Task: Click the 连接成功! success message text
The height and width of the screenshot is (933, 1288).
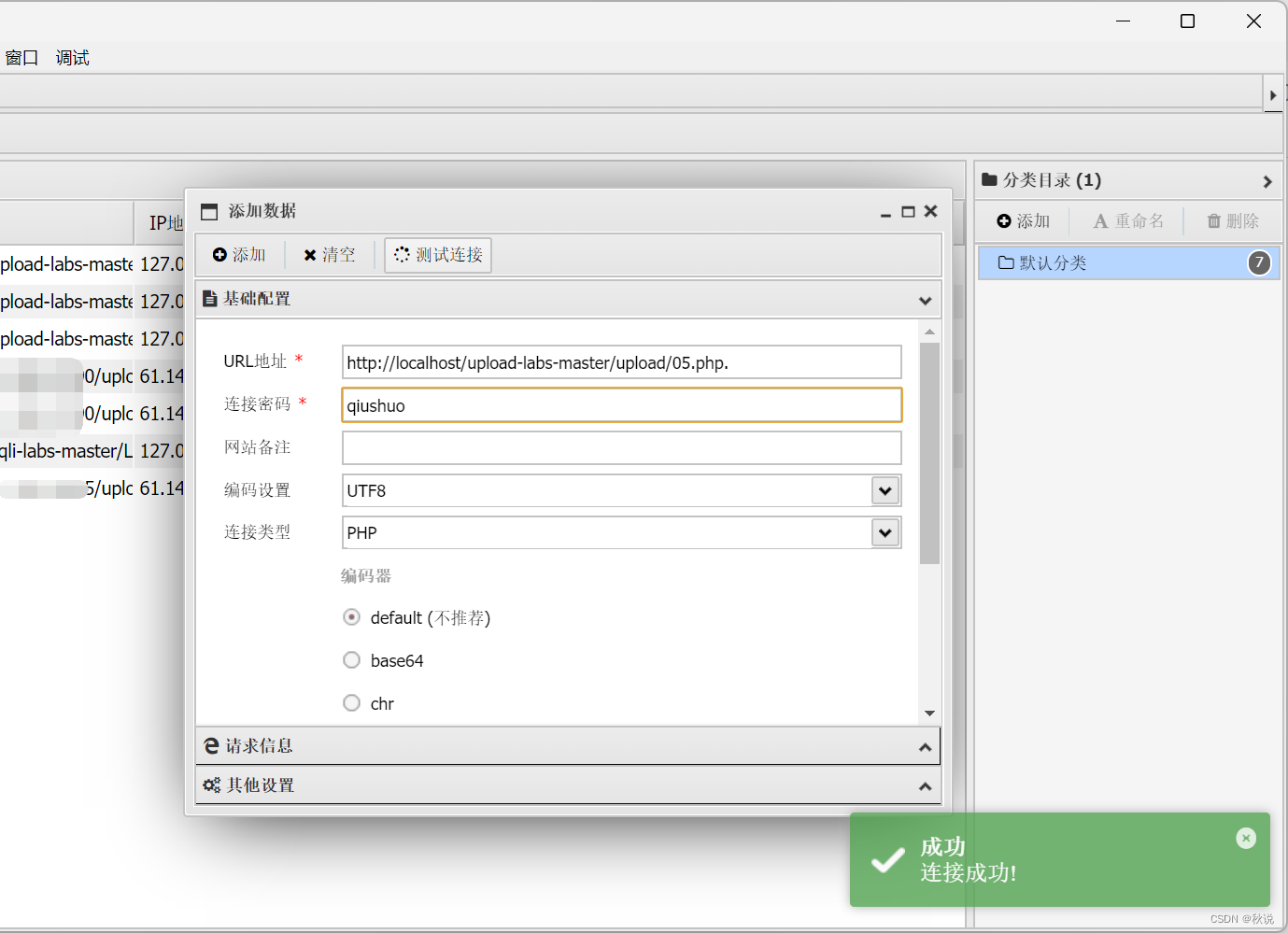Action: click(969, 872)
